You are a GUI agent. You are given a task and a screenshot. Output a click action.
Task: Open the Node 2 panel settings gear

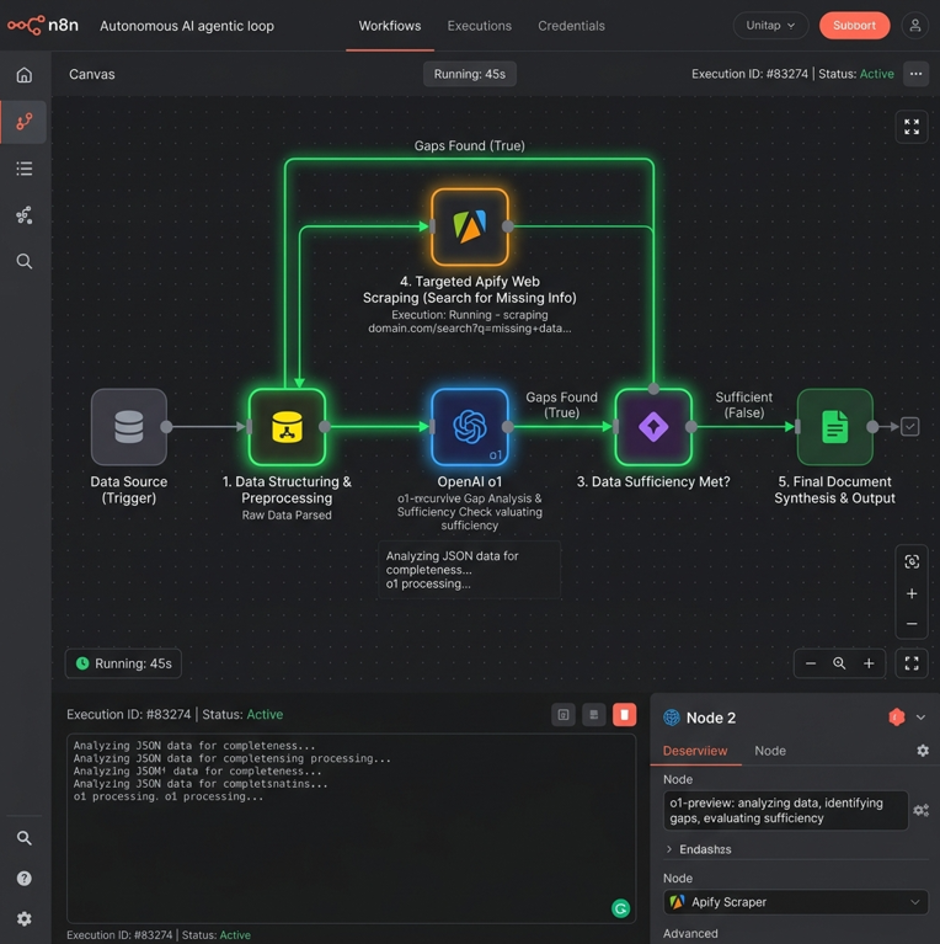click(x=923, y=751)
